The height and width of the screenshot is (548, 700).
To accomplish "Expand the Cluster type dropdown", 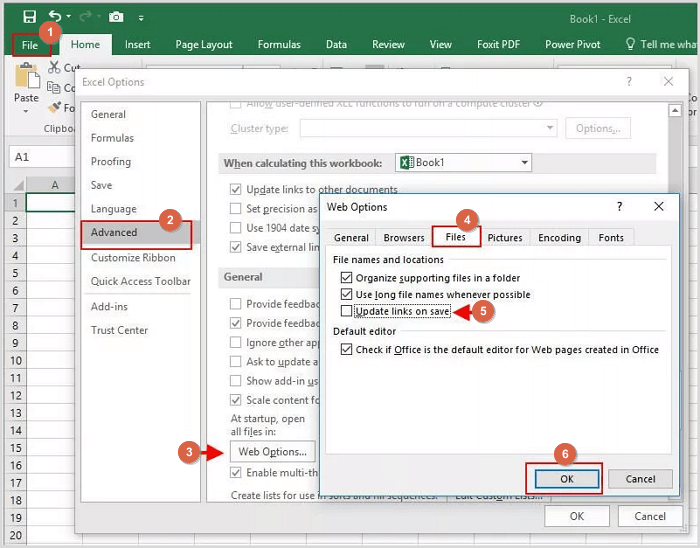I will 549,128.
